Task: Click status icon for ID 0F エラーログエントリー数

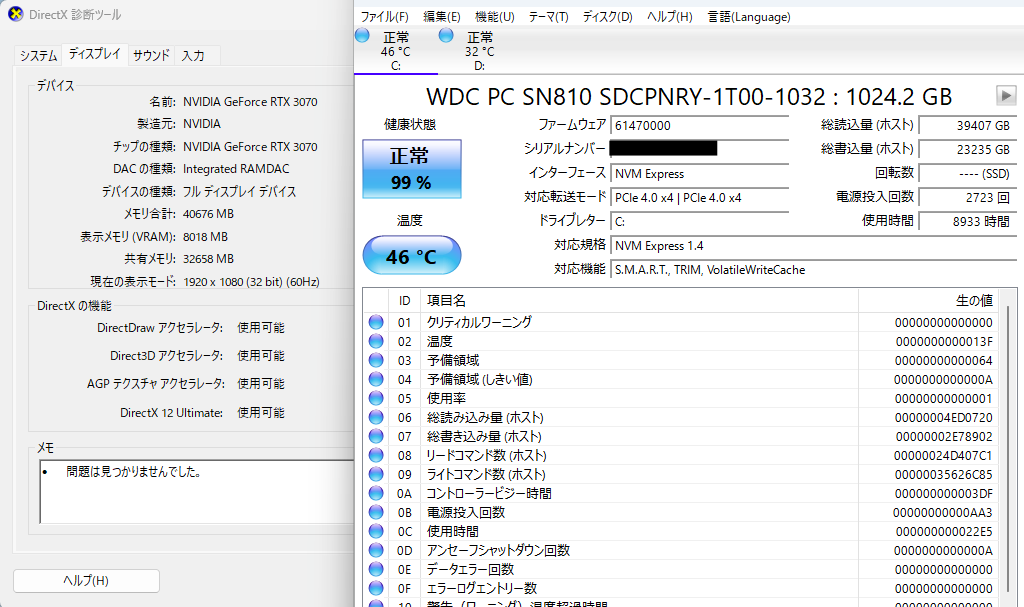Action: coord(376,588)
